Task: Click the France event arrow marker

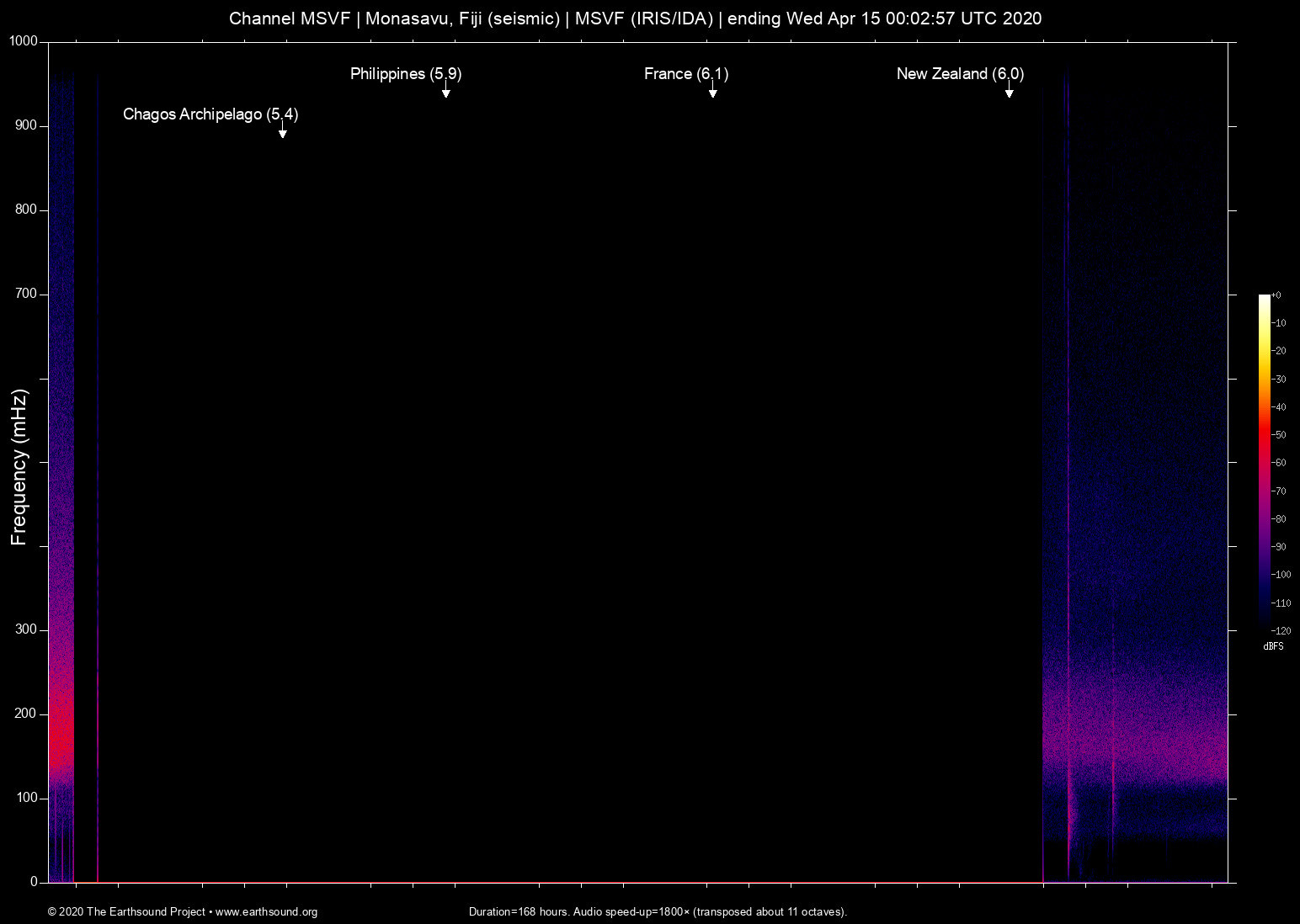Action: pyautogui.click(x=712, y=92)
